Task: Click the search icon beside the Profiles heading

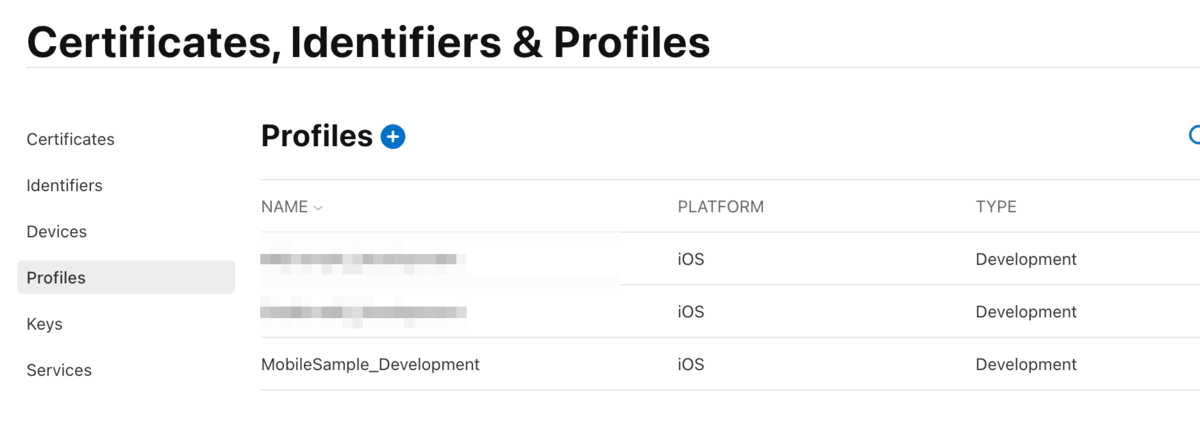Action: [1194, 136]
